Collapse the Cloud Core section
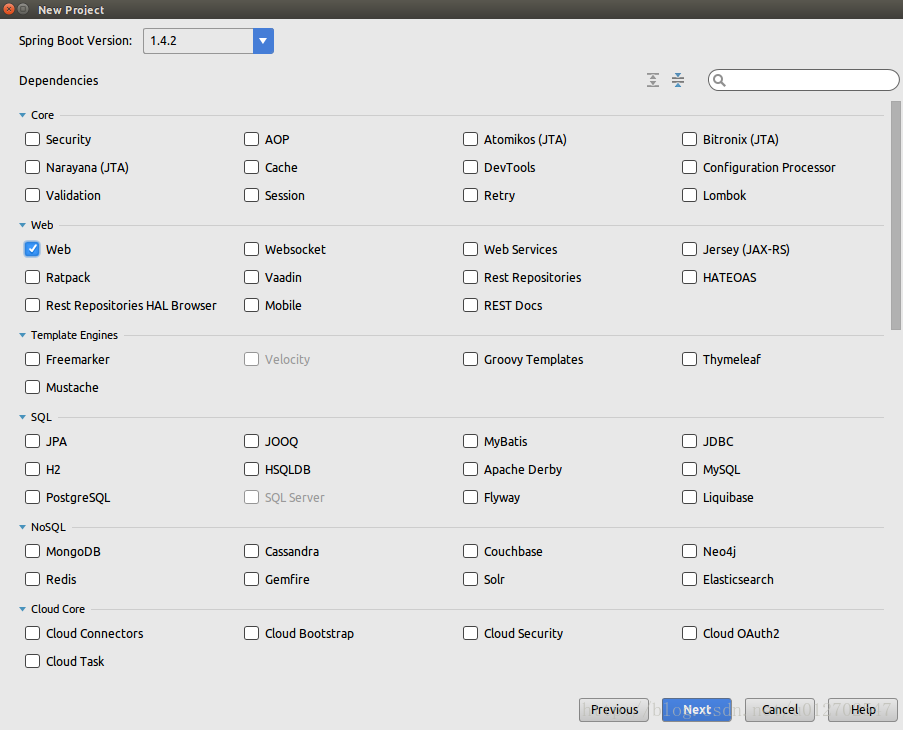The height and width of the screenshot is (730, 903). [x=22, y=609]
